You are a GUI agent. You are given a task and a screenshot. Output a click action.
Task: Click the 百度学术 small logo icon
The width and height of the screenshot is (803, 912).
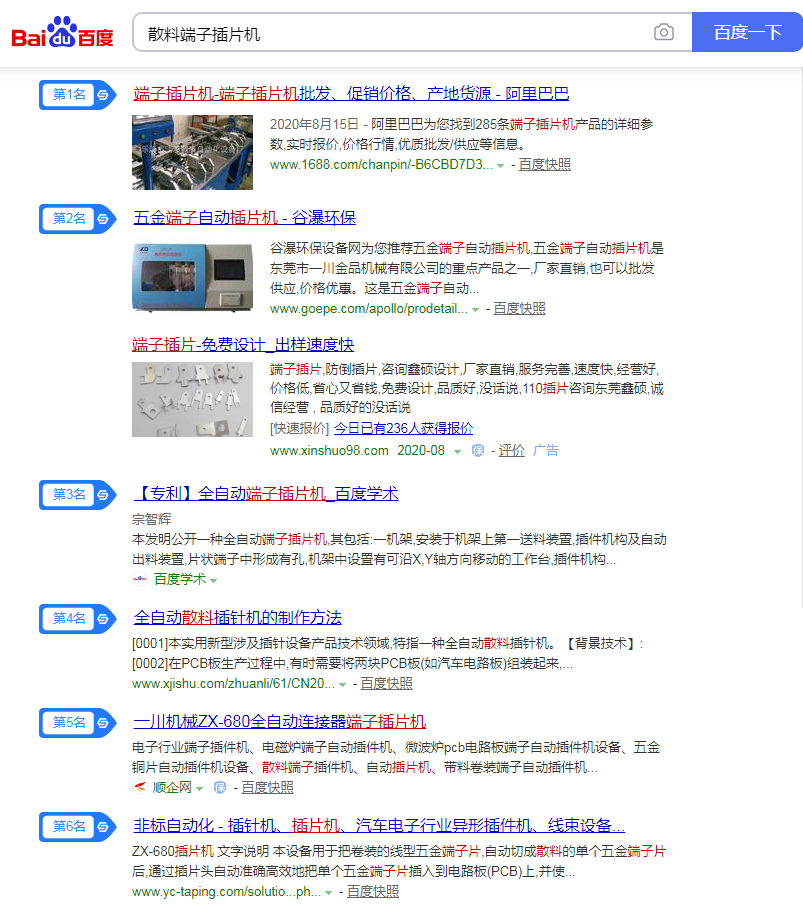140,579
